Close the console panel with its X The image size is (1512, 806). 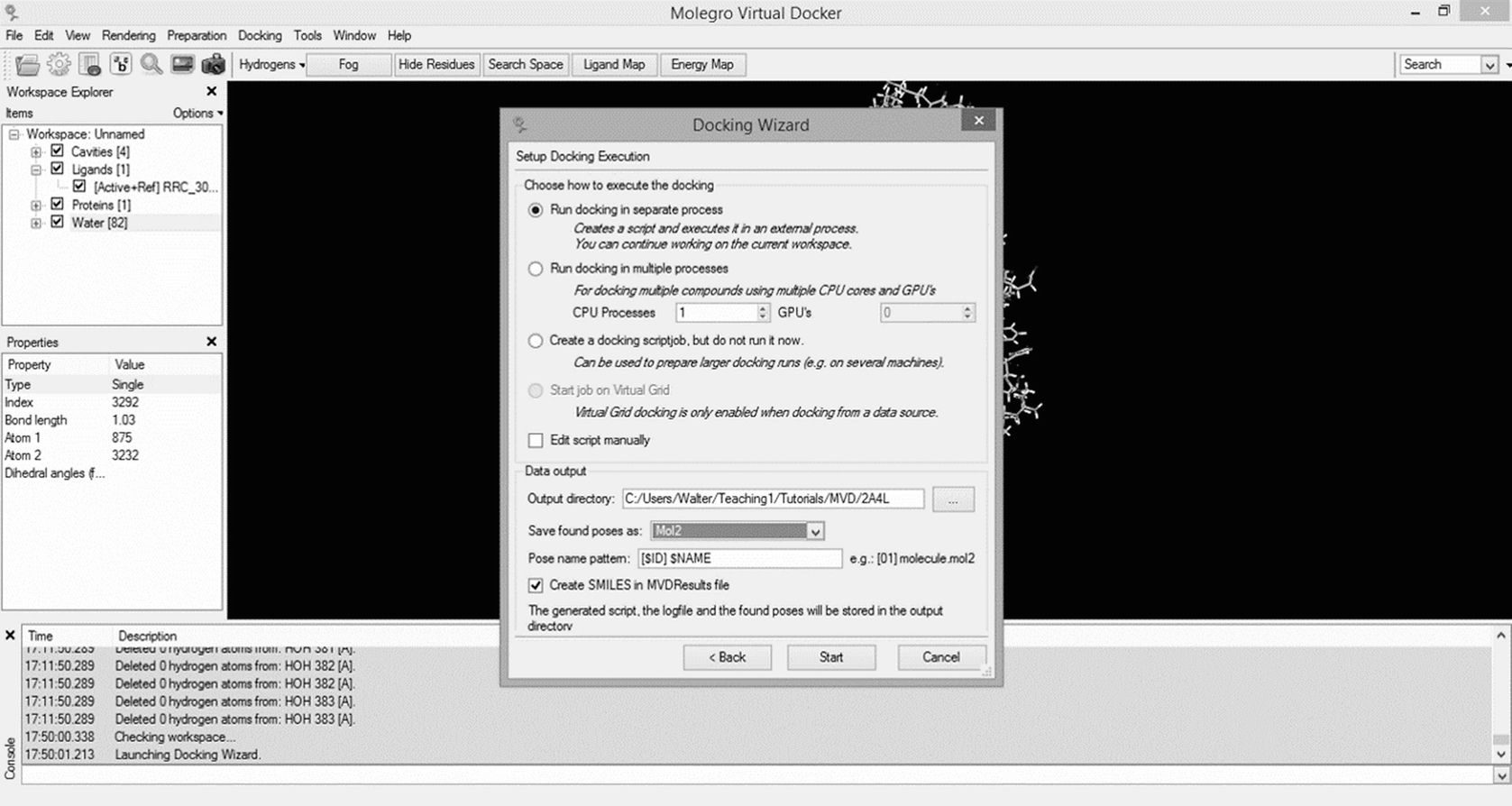(x=10, y=636)
